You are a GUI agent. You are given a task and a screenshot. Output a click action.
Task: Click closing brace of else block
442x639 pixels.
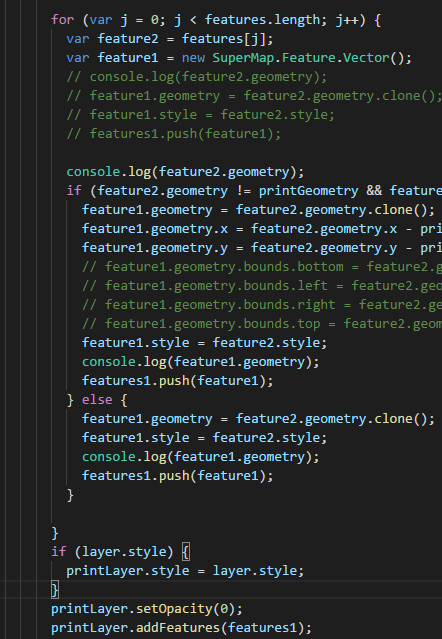(70, 495)
